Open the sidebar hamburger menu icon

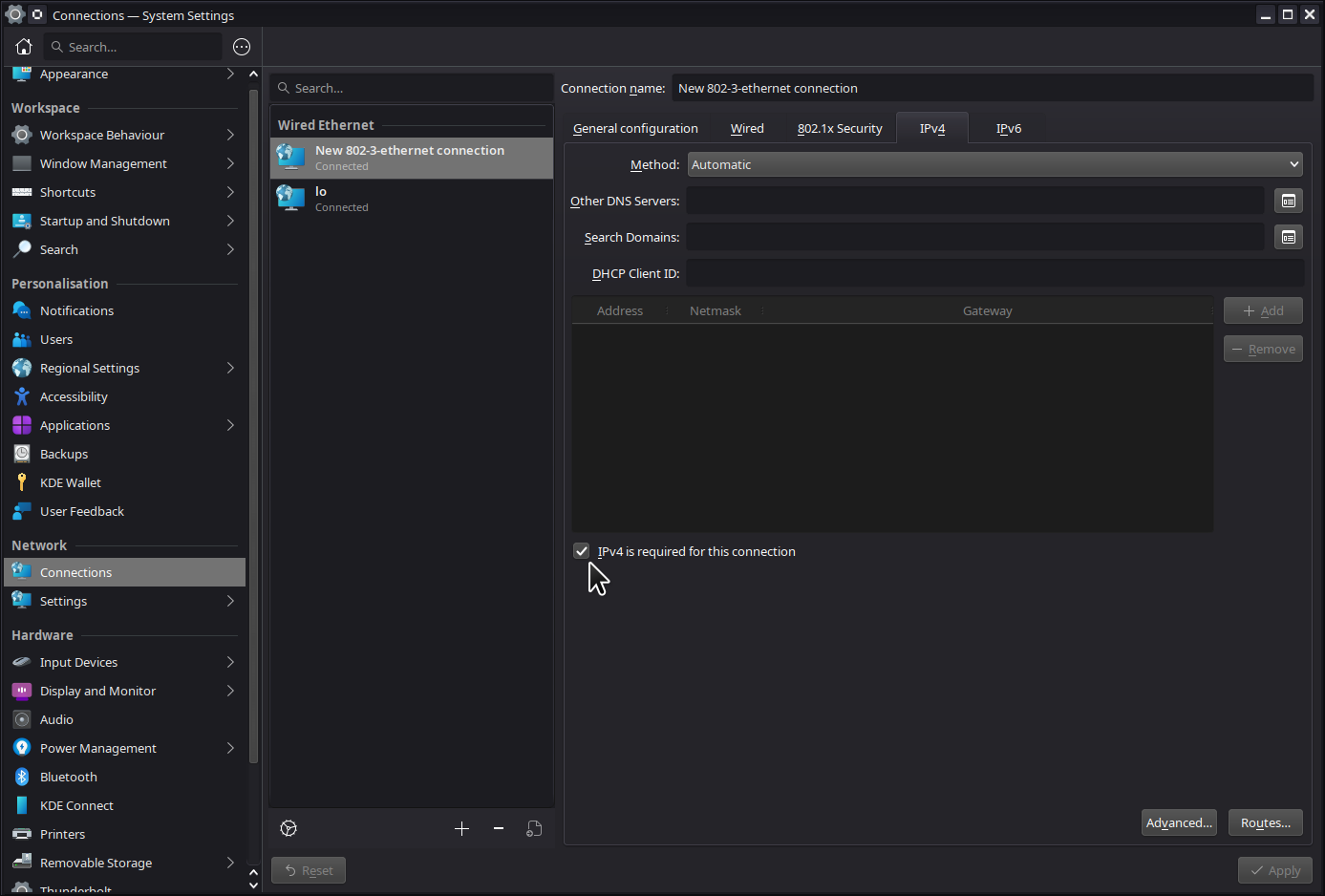coord(242,47)
